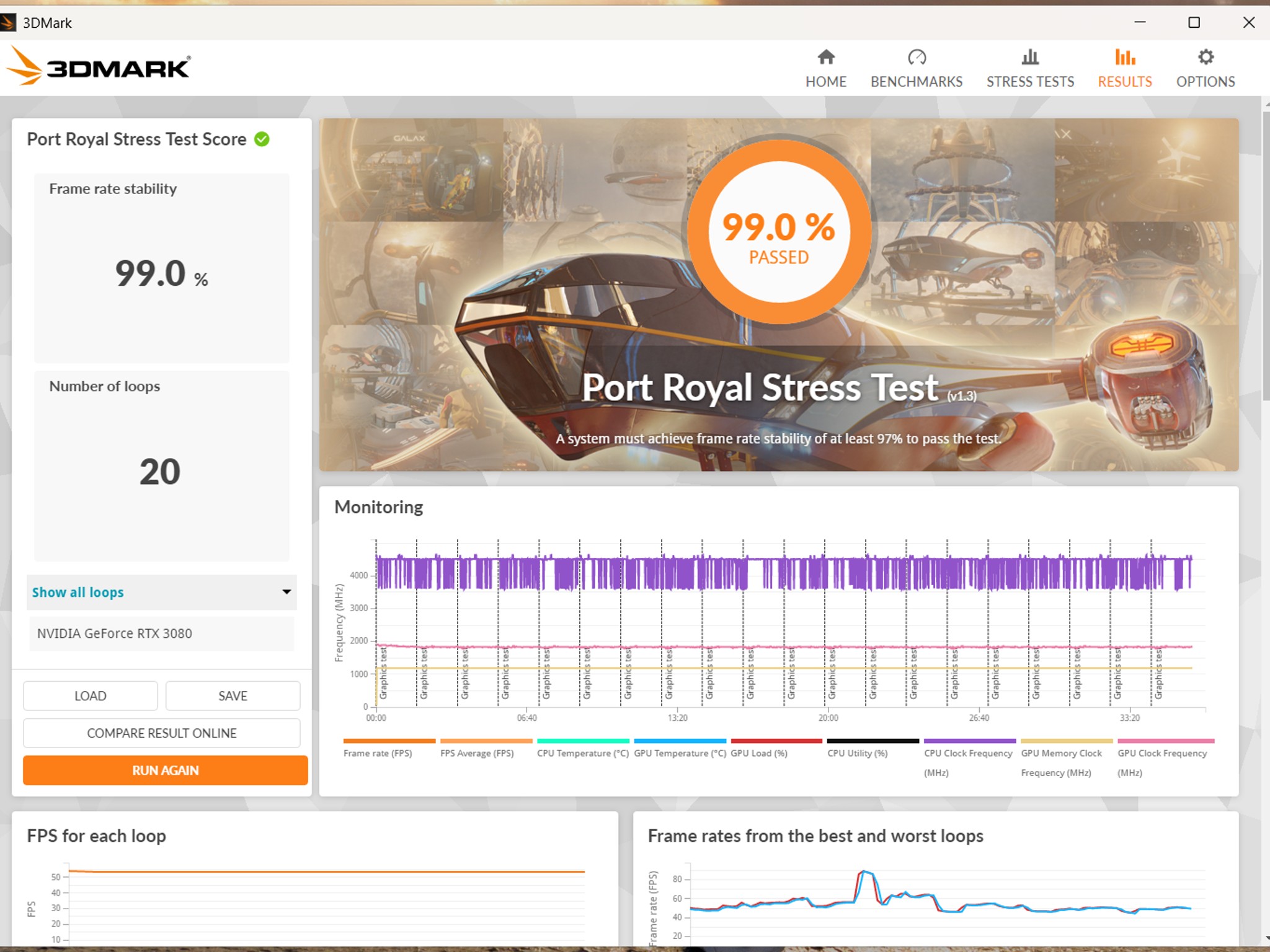1270x952 pixels.
Task: Click COMPARE RESULT ONLINE button
Action: click(x=162, y=733)
